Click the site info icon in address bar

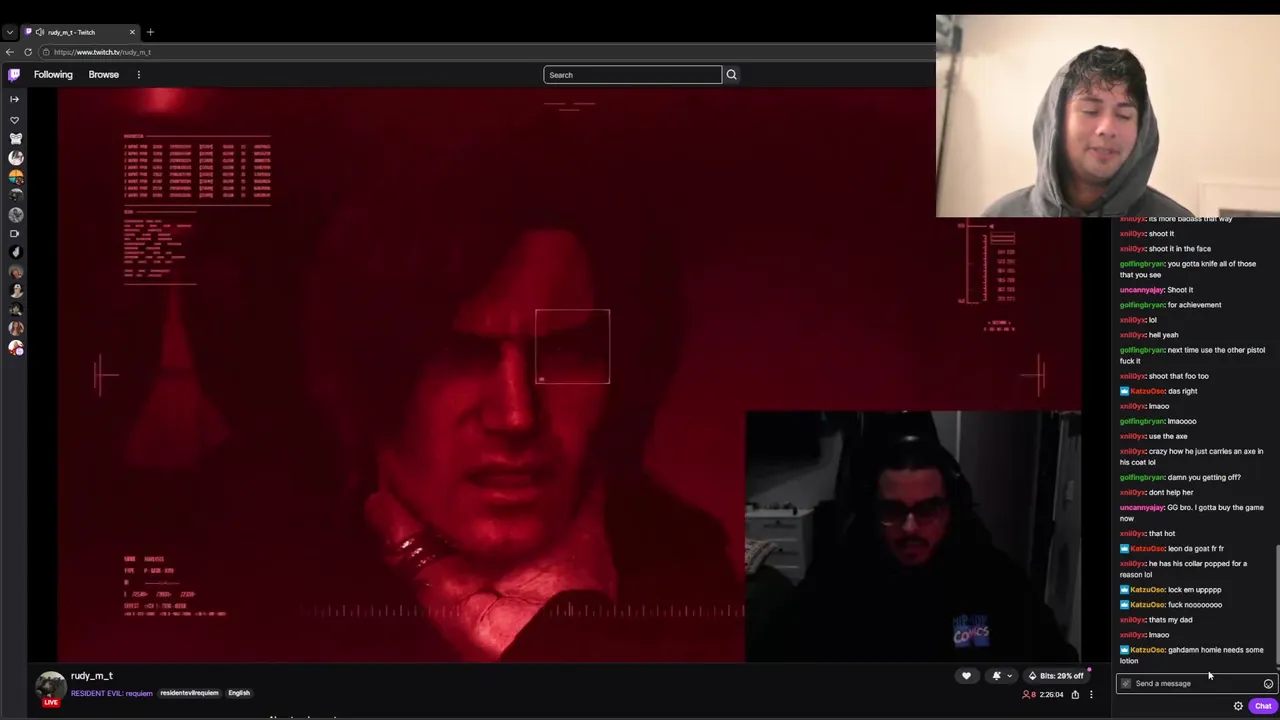point(44,52)
